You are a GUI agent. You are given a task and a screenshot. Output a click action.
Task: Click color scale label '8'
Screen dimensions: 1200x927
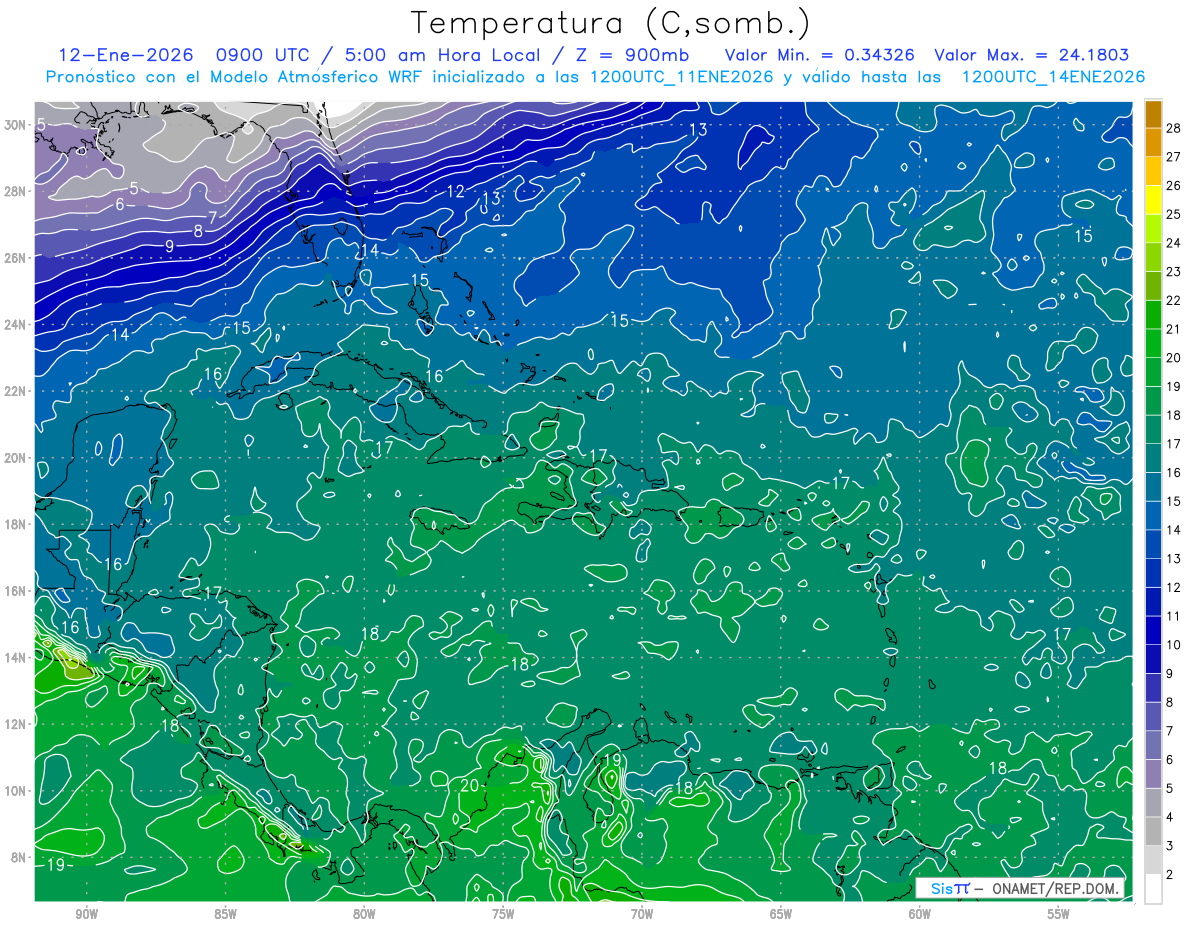click(x=1170, y=702)
